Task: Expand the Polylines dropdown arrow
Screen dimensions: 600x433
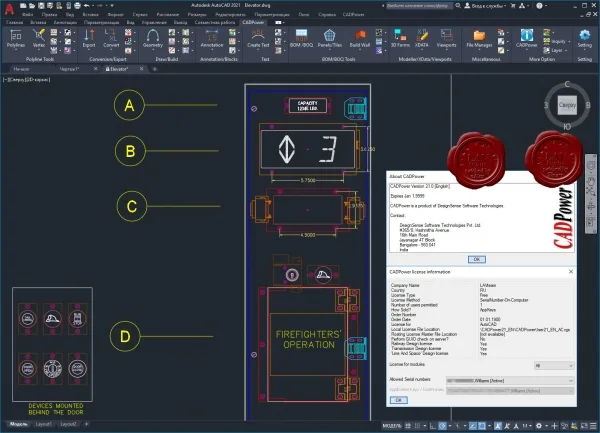Action: (16, 49)
